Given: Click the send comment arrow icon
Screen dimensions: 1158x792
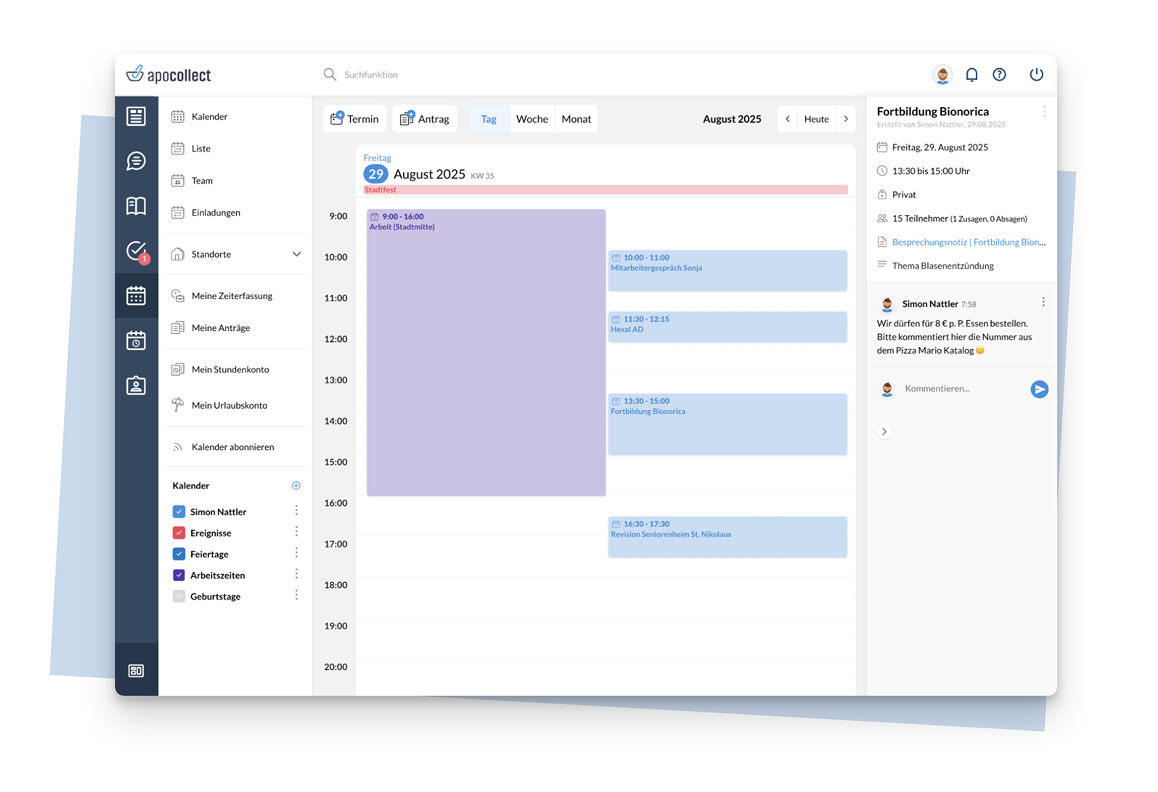Looking at the screenshot, I should tap(1039, 389).
